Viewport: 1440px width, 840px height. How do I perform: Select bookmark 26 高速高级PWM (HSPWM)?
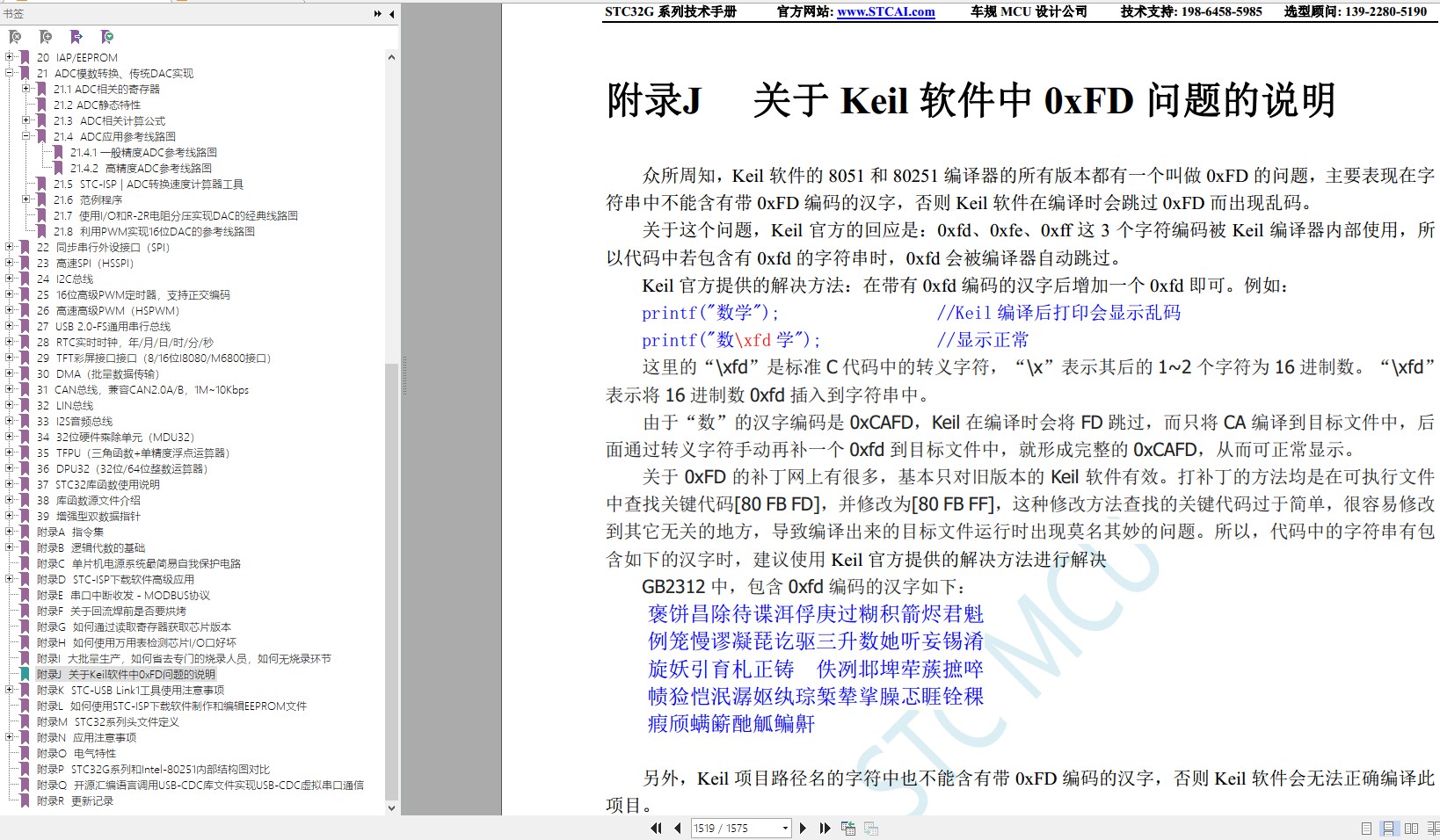pos(108,310)
